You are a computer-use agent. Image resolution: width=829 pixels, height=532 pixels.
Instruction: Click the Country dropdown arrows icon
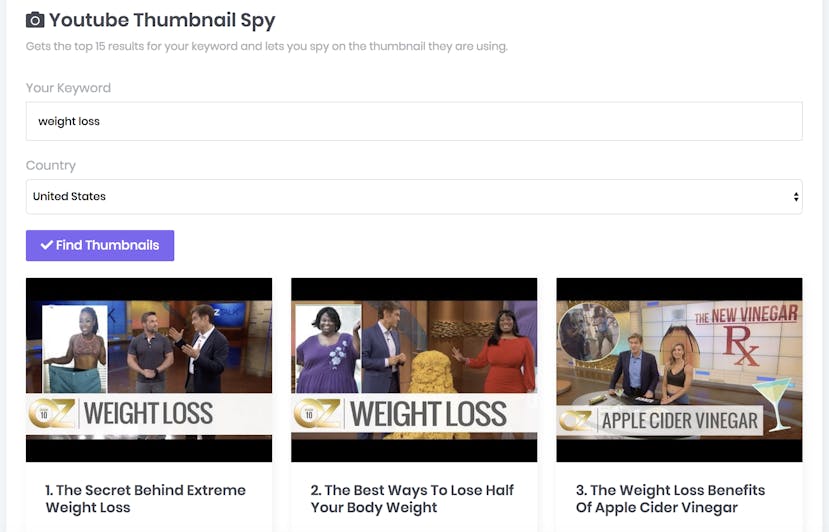click(x=796, y=197)
